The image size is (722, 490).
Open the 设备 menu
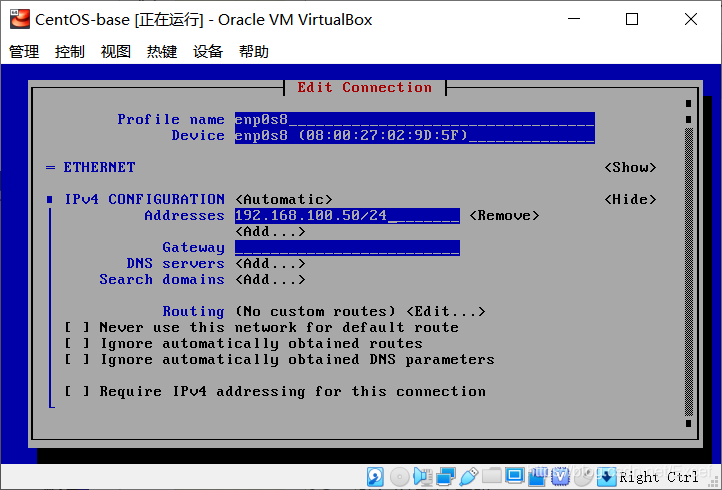click(x=208, y=52)
